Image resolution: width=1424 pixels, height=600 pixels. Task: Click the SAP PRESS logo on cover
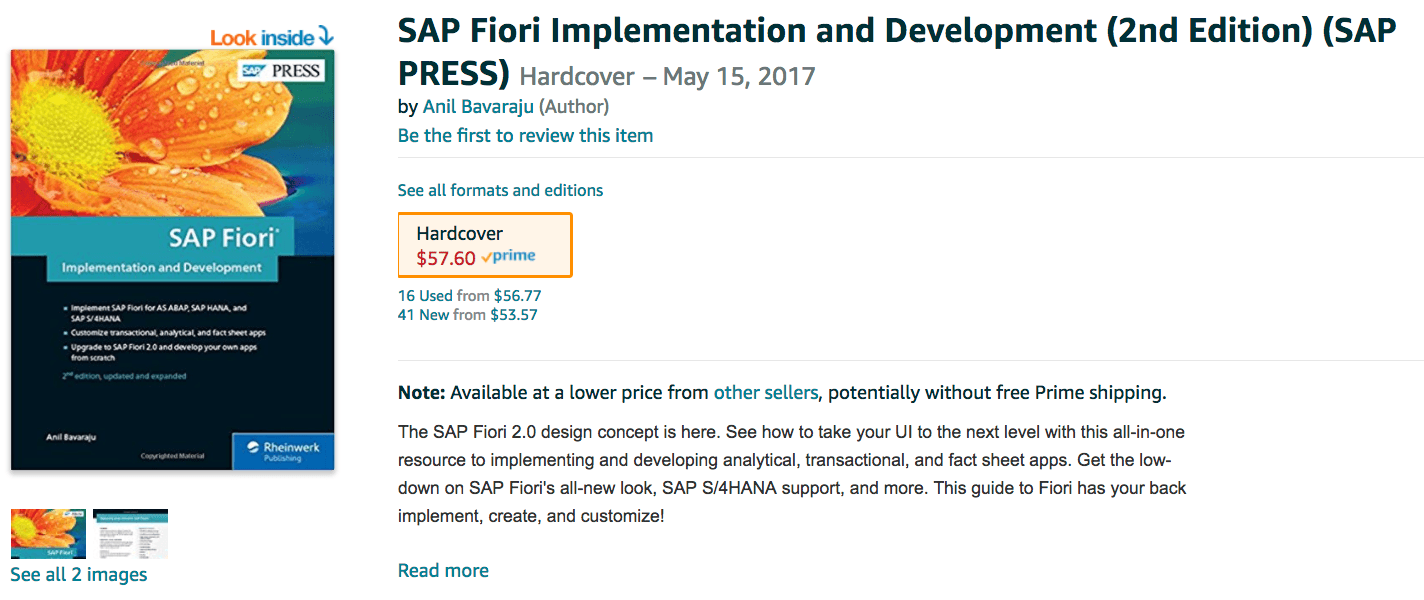pyautogui.click(x=282, y=71)
